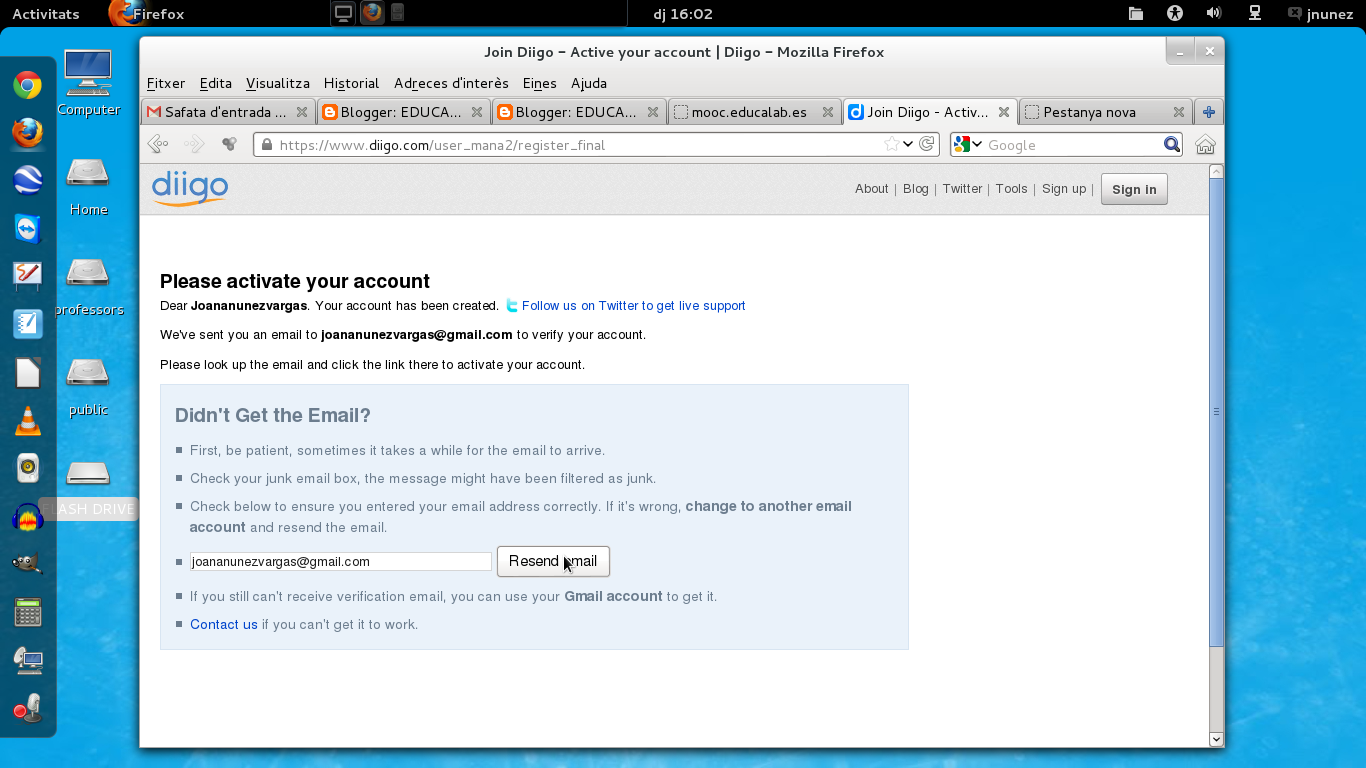Click the email address input field
The width and height of the screenshot is (1366, 768).
[341, 562]
